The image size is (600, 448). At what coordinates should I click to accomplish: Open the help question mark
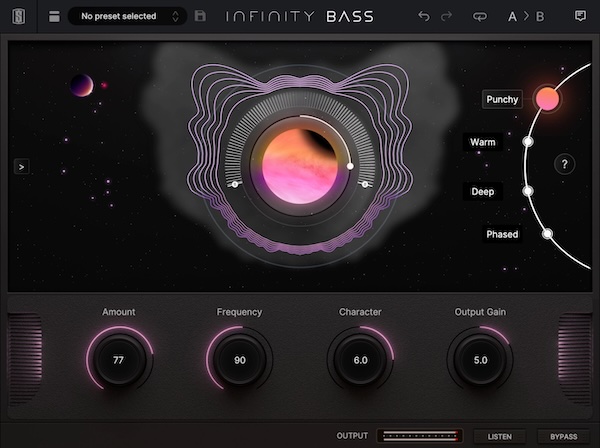564,165
